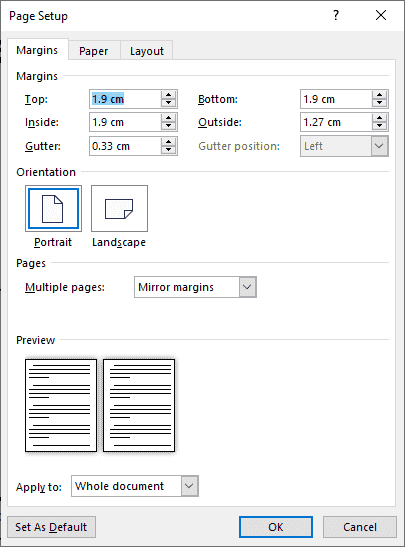
Task: Click the left preview page thumbnail
Action: pos(61,405)
